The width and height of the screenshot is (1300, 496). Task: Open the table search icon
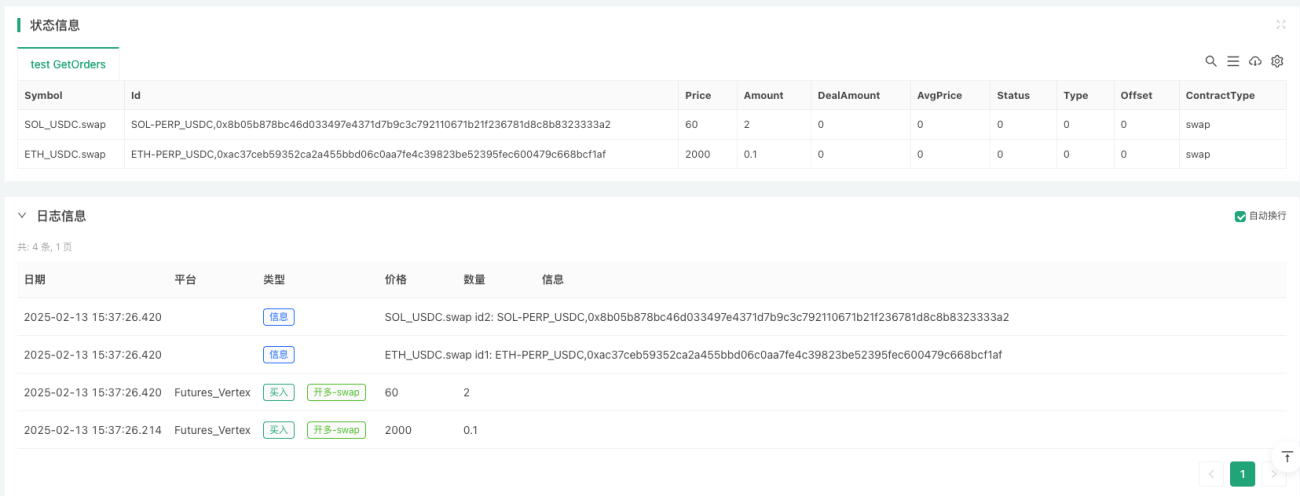1211,61
